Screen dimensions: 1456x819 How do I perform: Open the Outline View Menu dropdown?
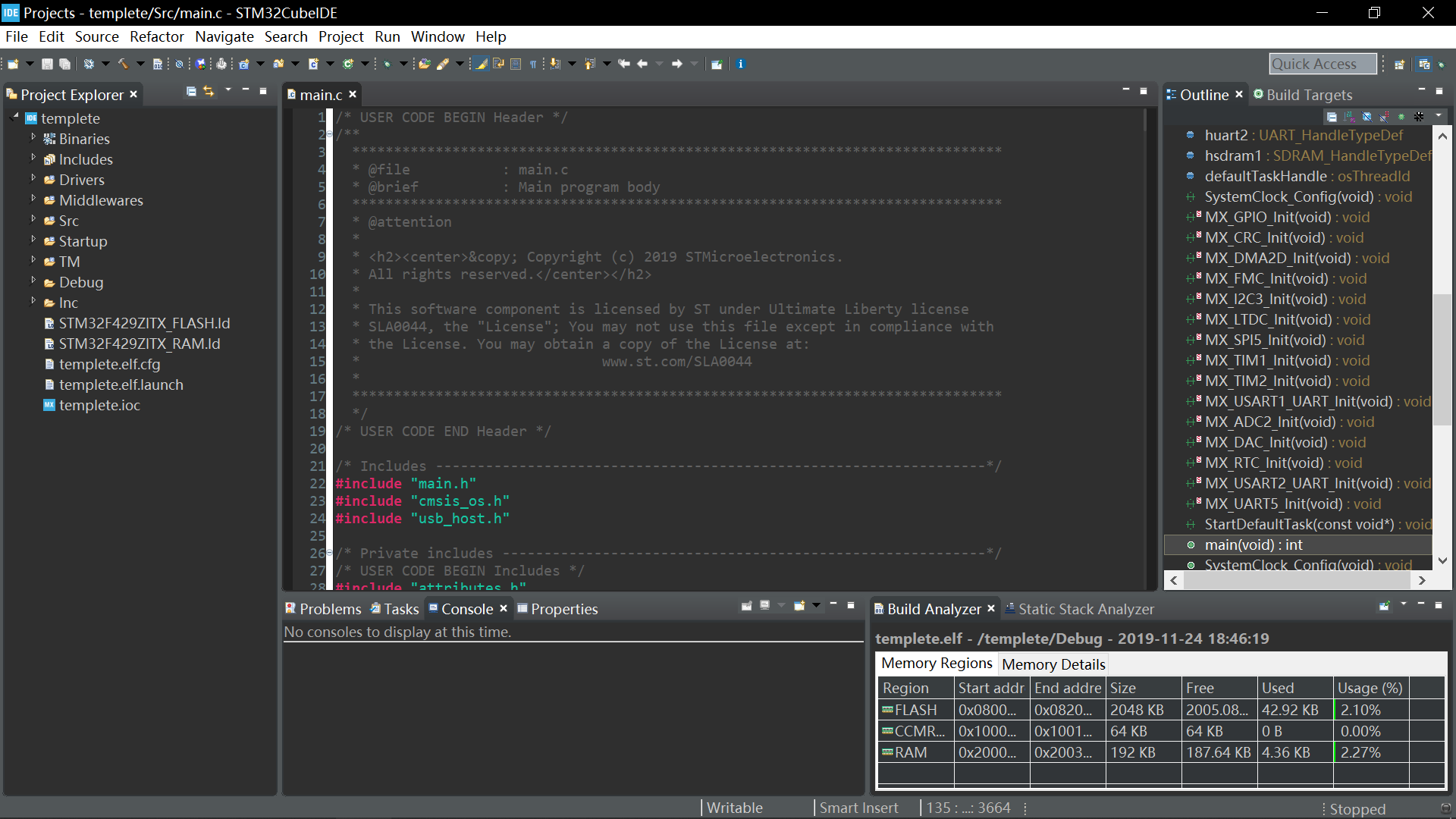pyautogui.click(x=1439, y=115)
